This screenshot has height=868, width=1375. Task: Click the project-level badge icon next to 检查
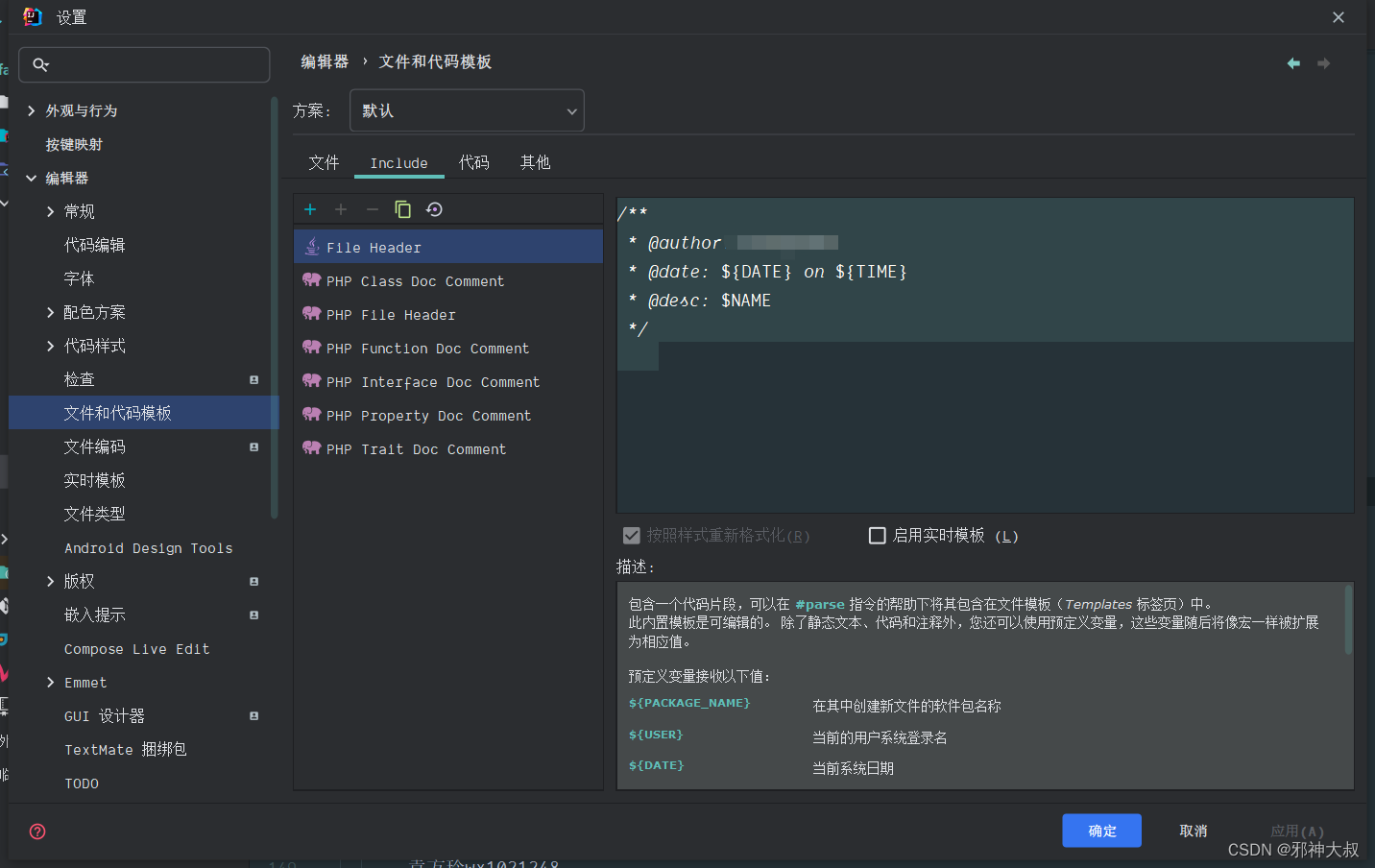(x=253, y=380)
